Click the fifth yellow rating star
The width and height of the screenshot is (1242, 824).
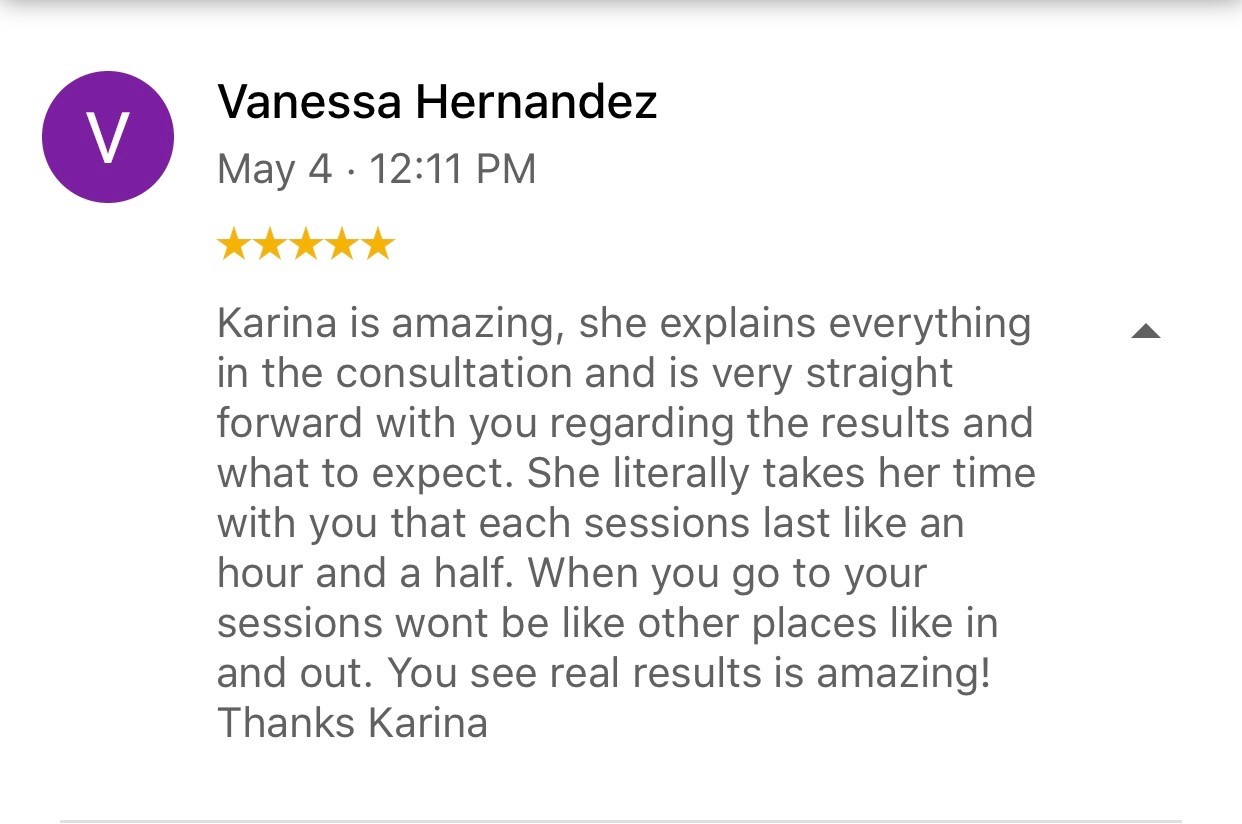(378, 244)
